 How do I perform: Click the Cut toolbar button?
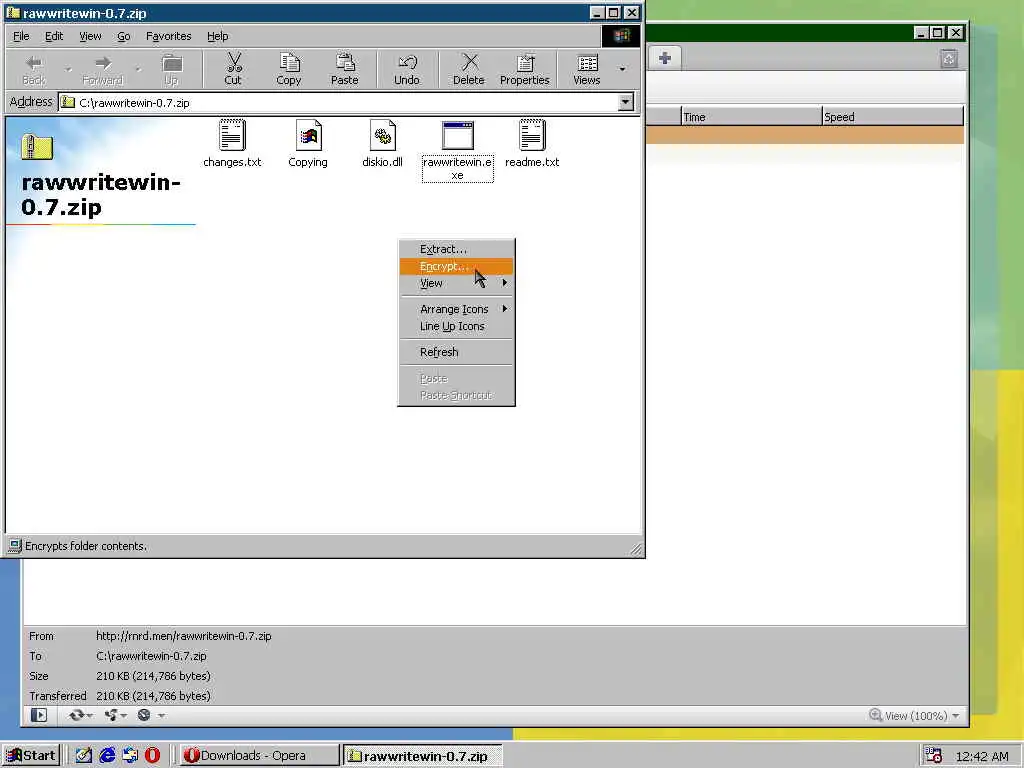tap(233, 69)
